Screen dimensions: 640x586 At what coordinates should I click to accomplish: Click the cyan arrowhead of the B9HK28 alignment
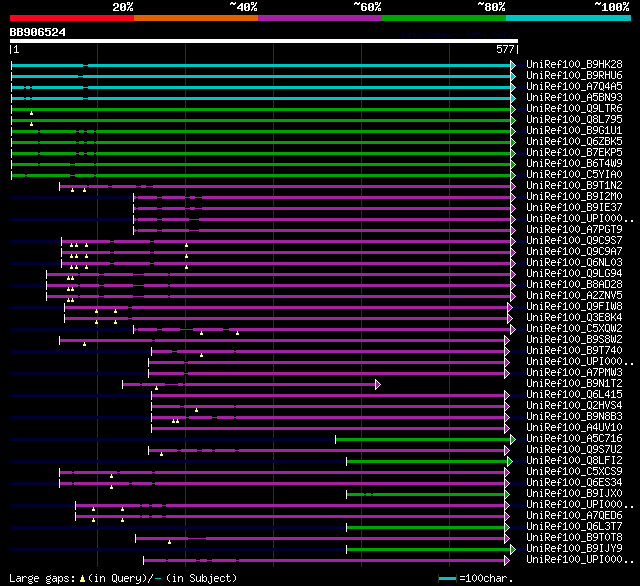(513, 65)
